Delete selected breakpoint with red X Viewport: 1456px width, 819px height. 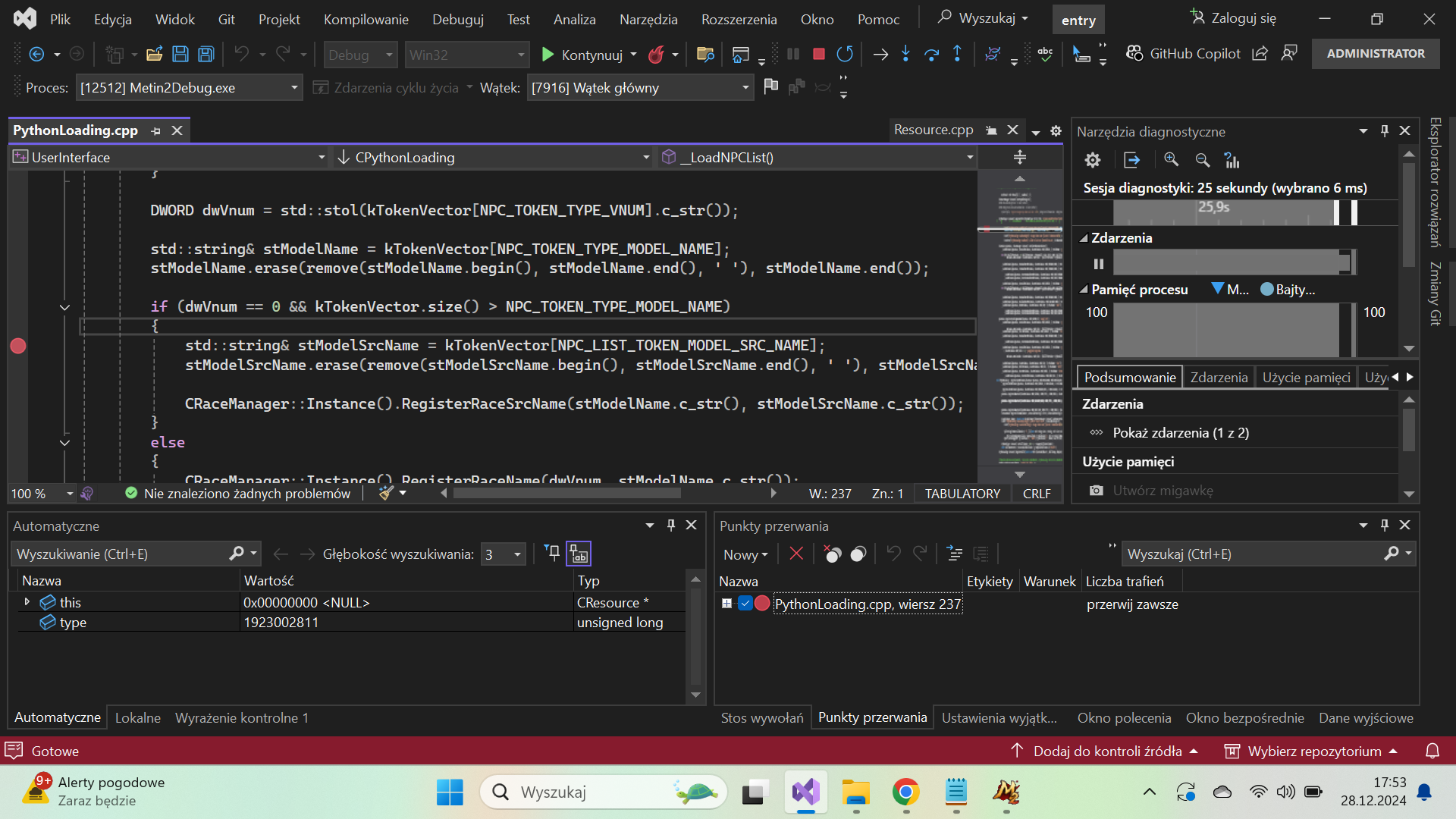click(x=796, y=554)
